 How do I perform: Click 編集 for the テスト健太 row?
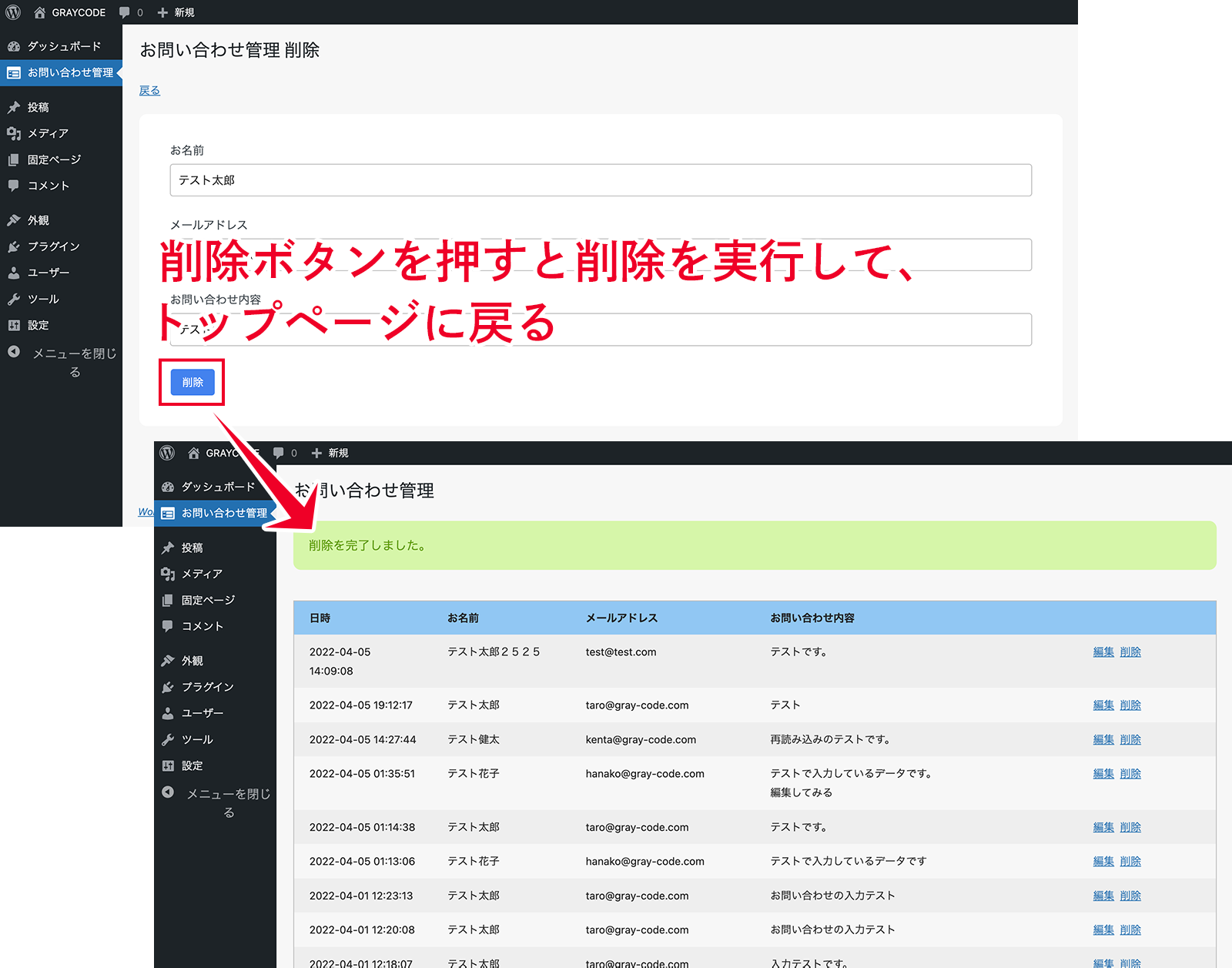click(x=1103, y=739)
